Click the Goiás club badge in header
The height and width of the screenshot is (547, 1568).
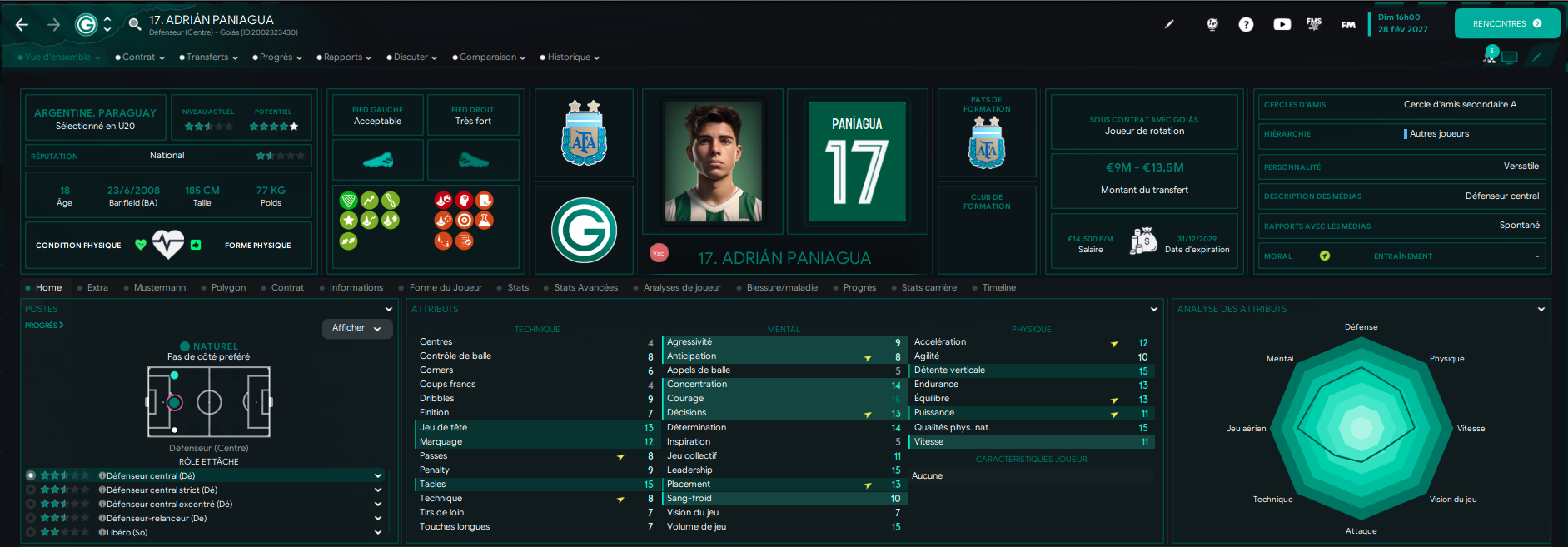click(86, 25)
